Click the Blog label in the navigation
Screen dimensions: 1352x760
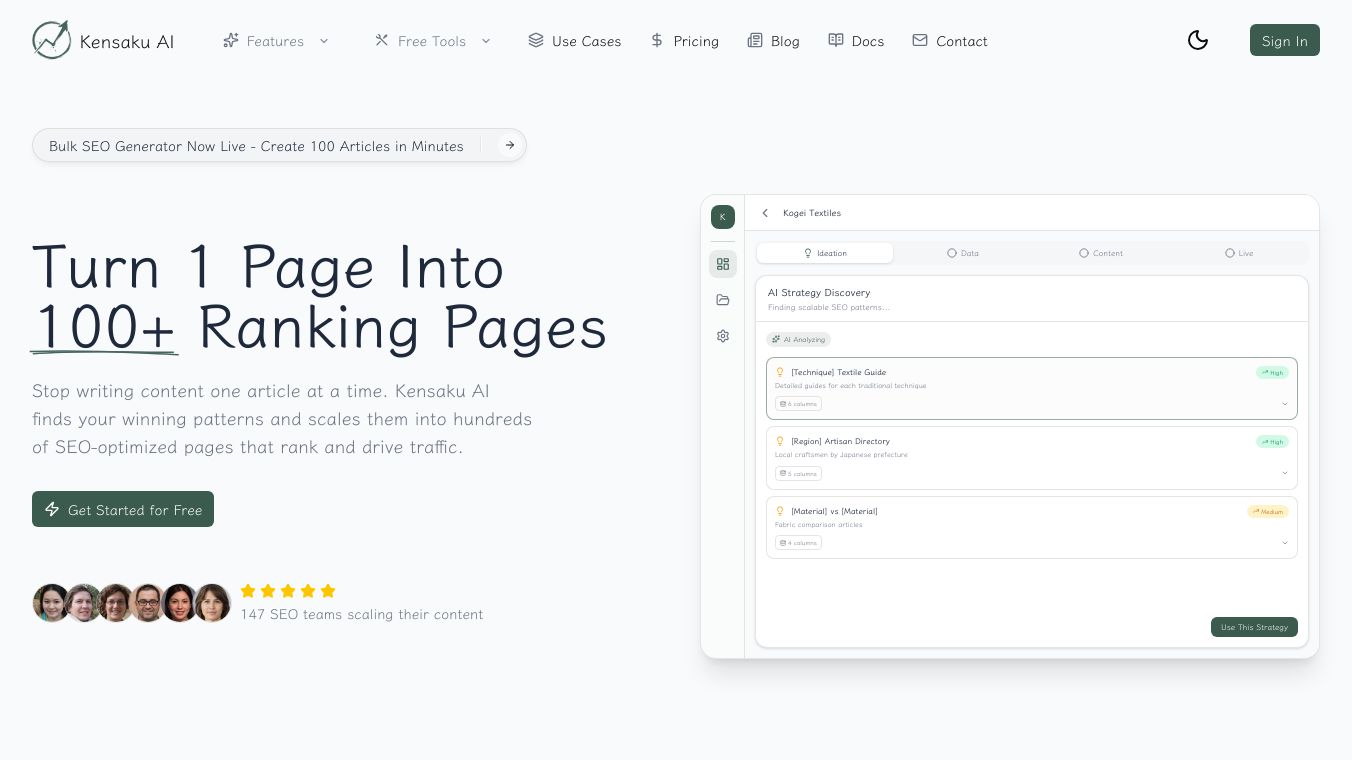[x=785, y=41]
